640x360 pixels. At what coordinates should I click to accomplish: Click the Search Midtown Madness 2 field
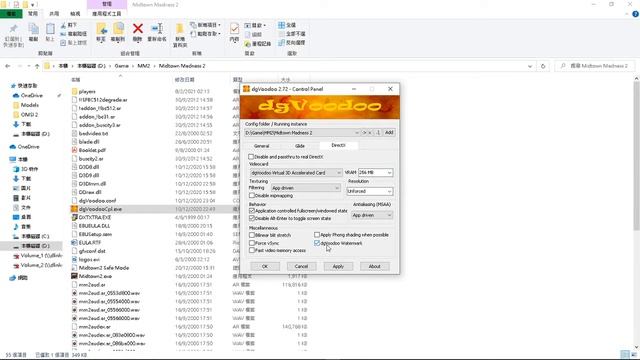click(x=595, y=66)
